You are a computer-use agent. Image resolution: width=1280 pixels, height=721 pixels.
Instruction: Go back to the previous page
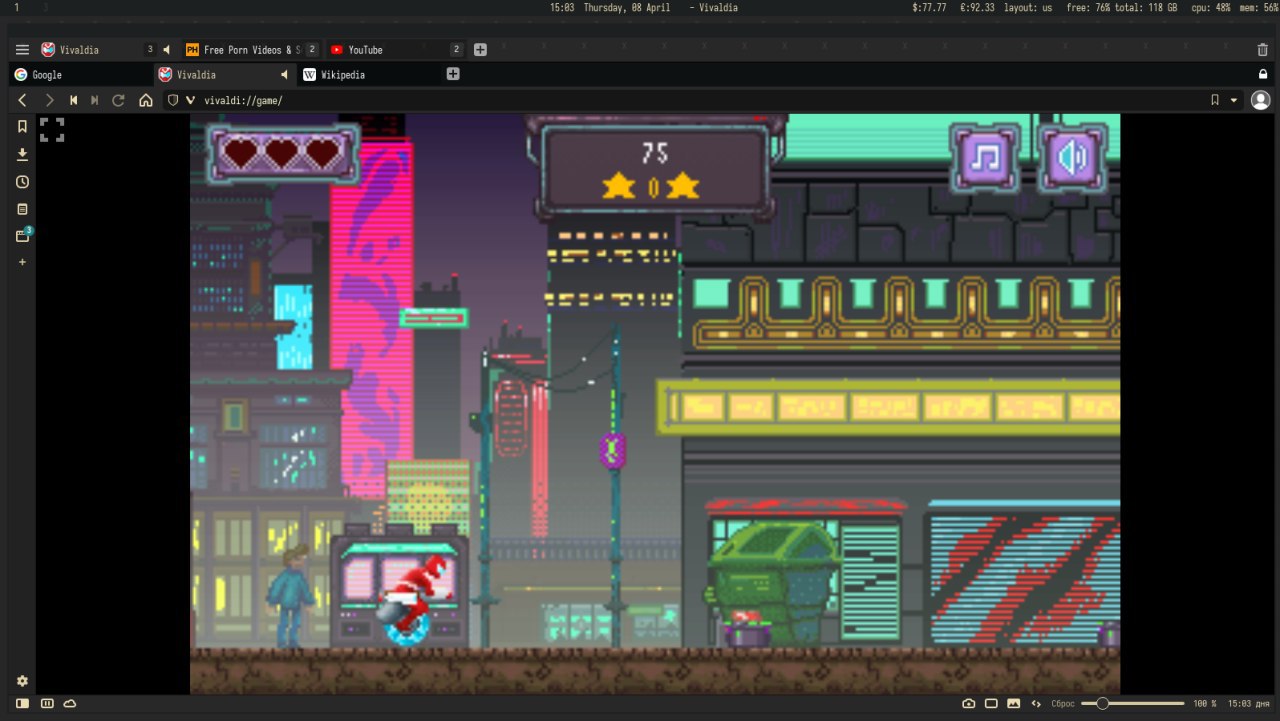[x=22, y=100]
